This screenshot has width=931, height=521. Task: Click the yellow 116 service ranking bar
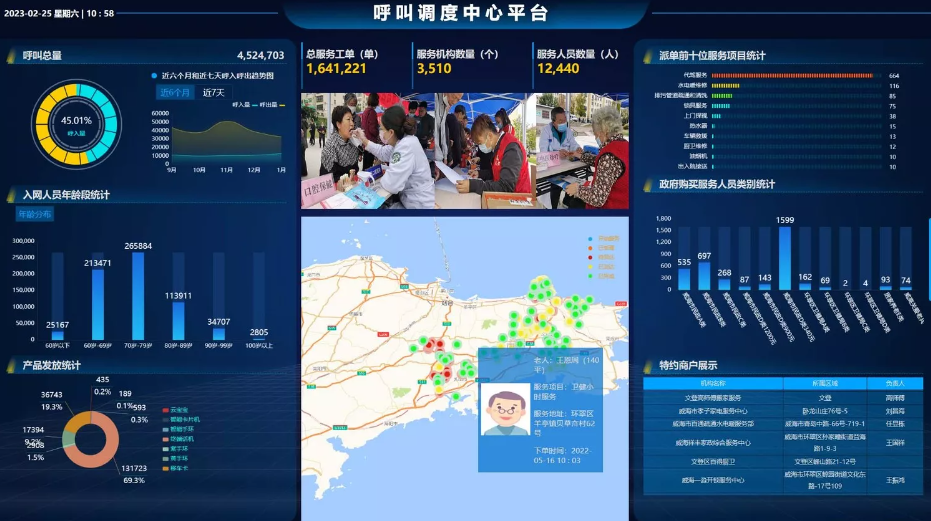coord(726,86)
